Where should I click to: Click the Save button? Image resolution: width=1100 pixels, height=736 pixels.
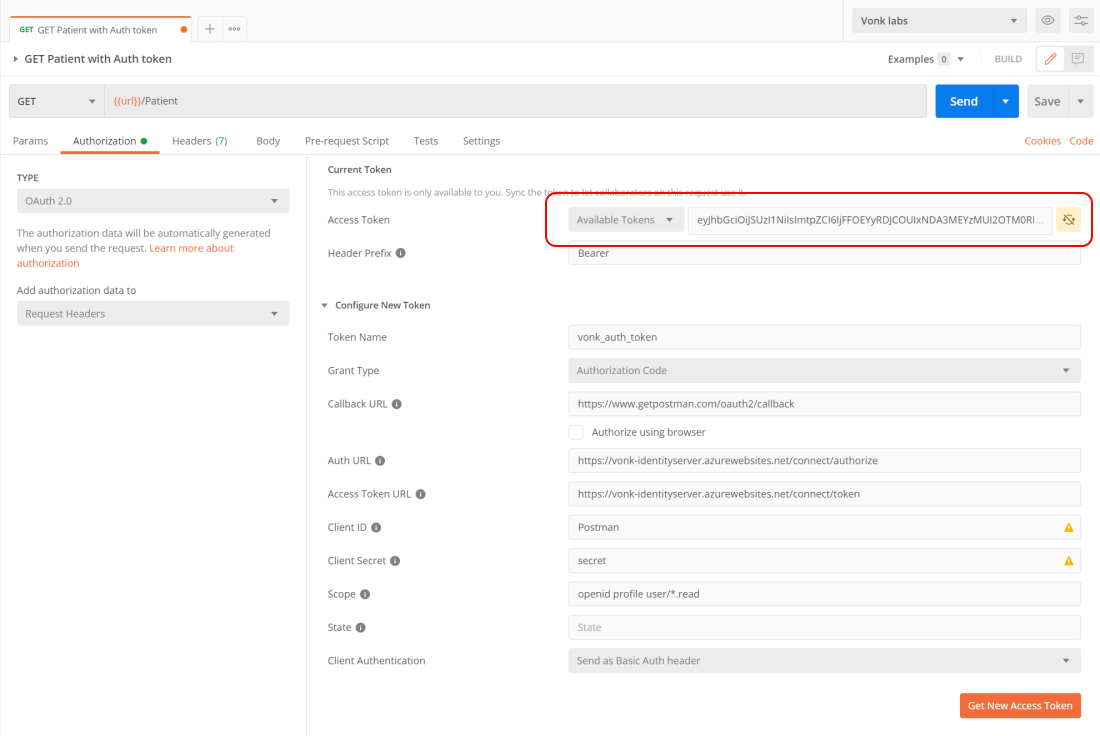[1047, 101]
